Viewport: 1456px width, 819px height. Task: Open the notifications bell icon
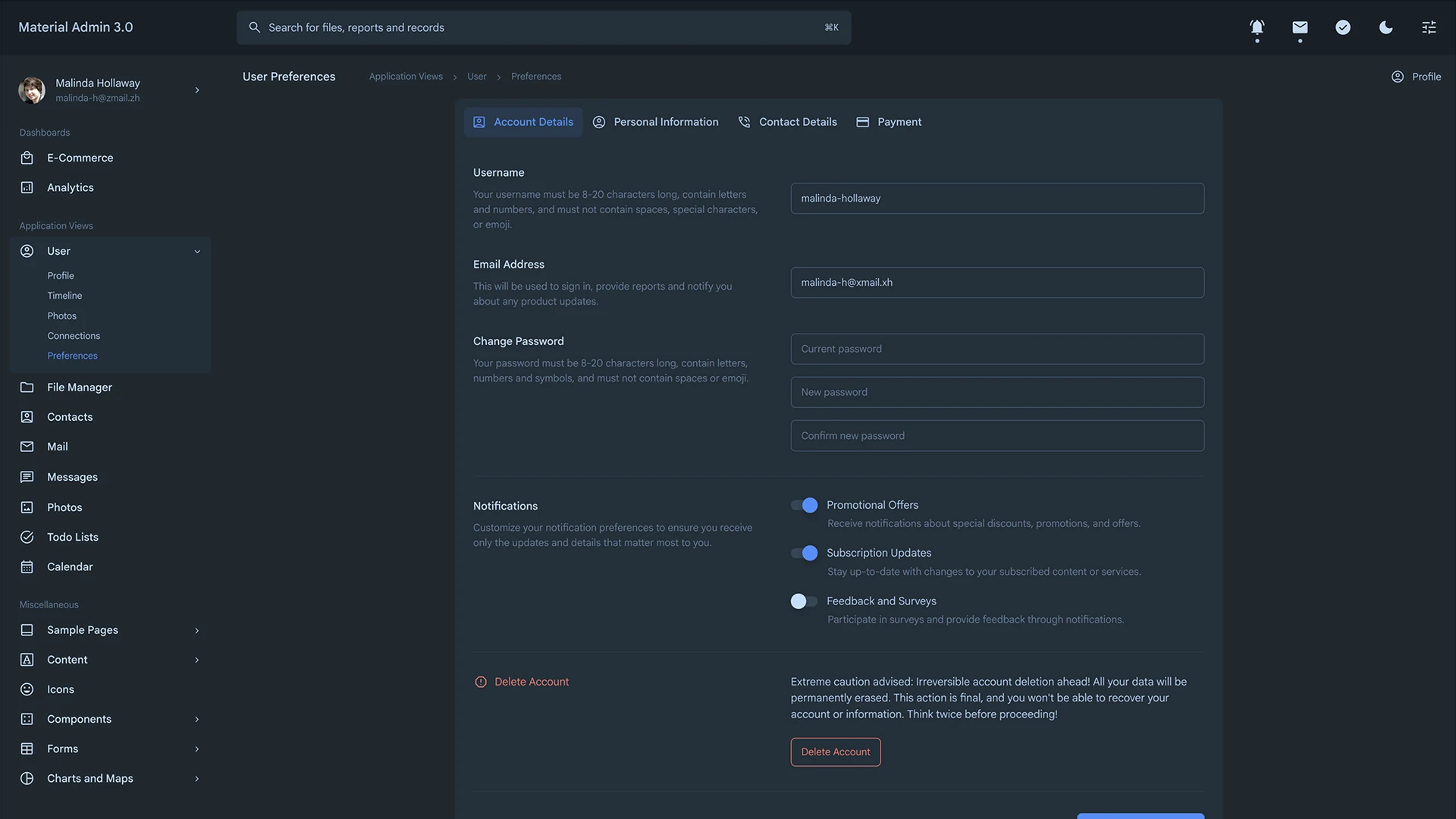(x=1257, y=27)
